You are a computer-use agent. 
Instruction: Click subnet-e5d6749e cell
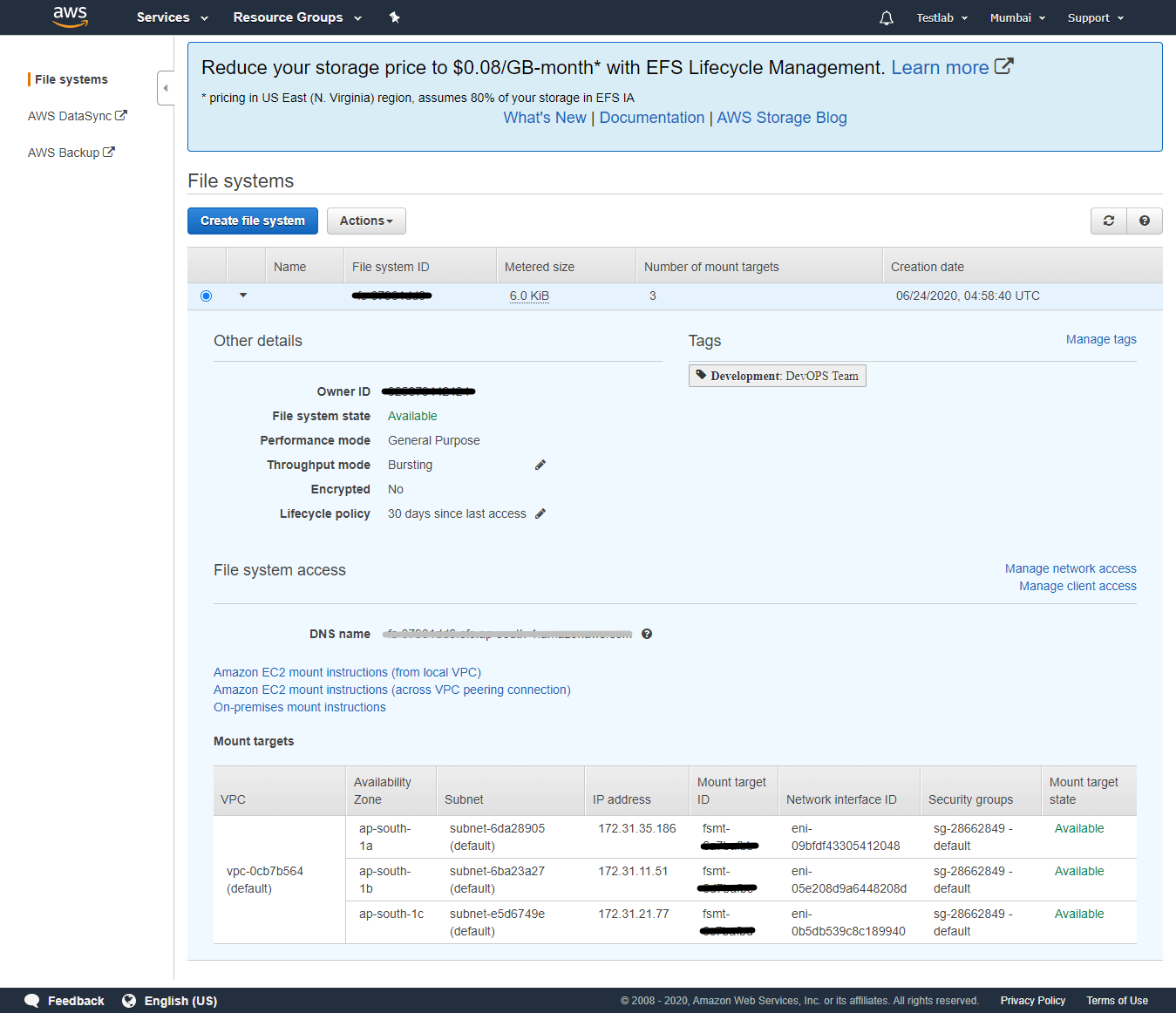click(497, 922)
